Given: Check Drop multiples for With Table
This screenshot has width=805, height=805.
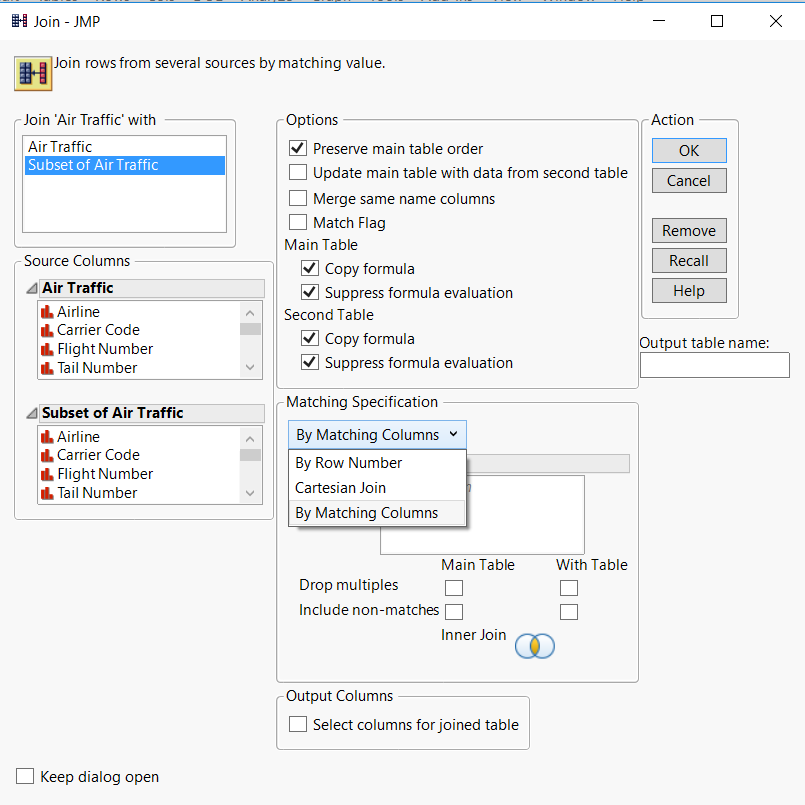Looking at the screenshot, I should click(569, 587).
